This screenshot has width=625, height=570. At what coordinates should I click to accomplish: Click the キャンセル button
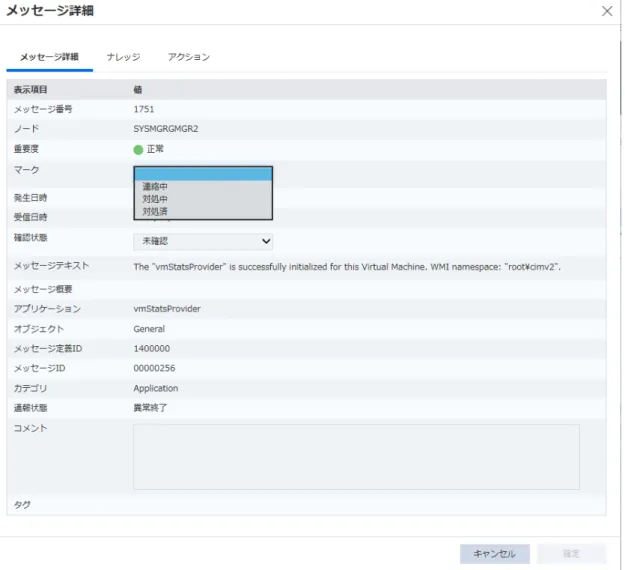(x=494, y=553)
